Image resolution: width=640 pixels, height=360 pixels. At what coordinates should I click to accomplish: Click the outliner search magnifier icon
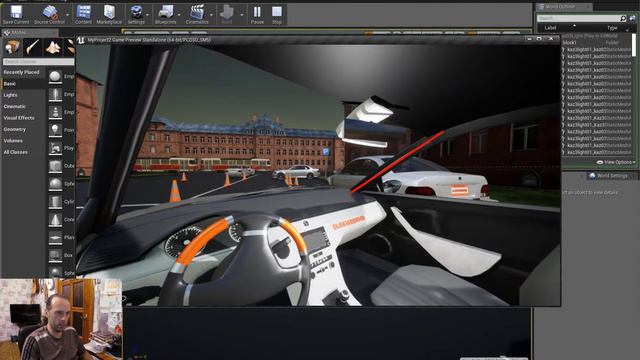tap(623, 18)
